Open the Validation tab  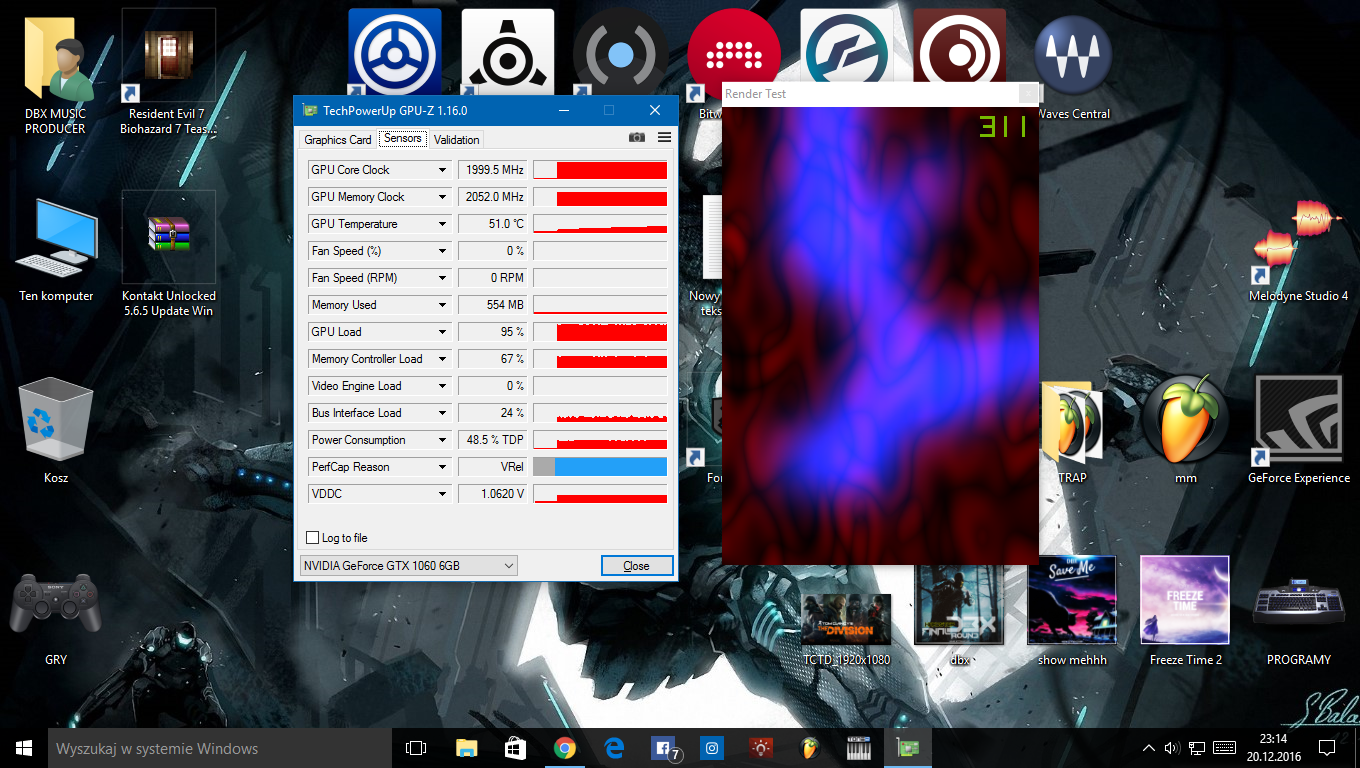pyautogui.click(x=457, y=140)
